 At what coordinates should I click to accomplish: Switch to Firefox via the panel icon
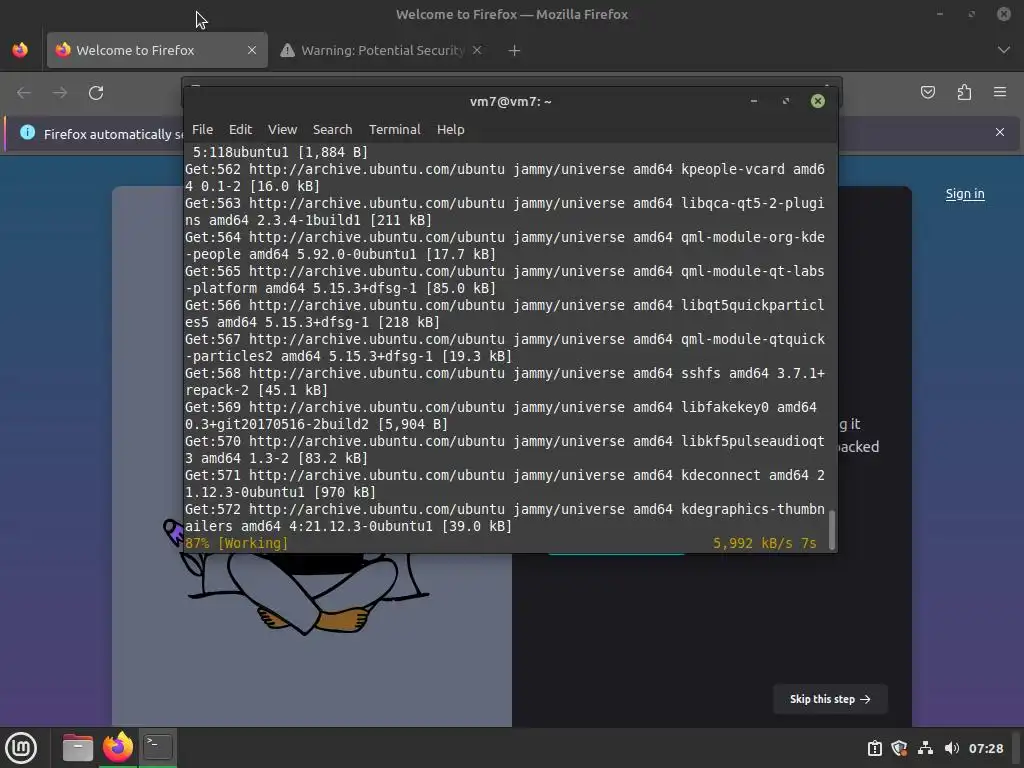[118, 747]
